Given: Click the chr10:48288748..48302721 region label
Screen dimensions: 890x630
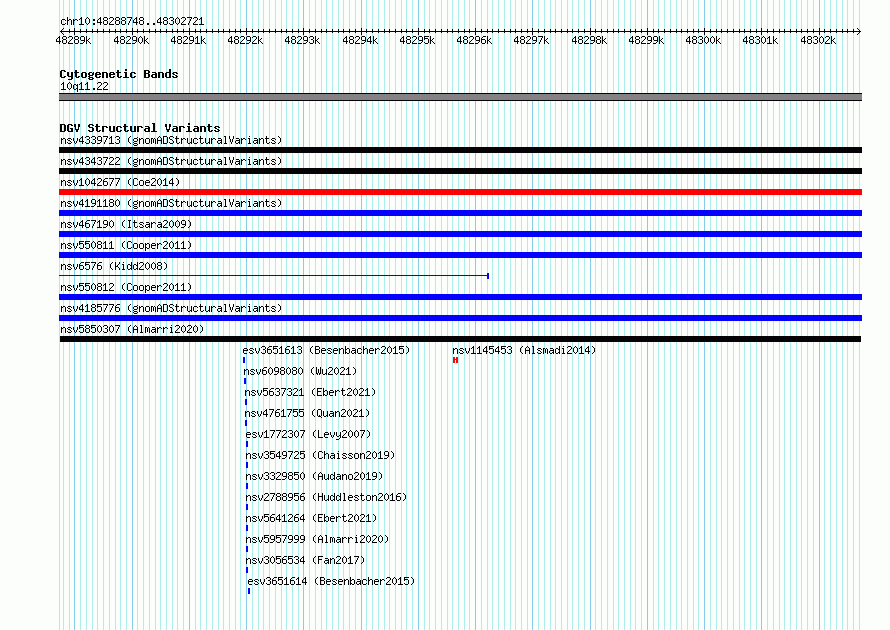Looking at the screenshot, I should [132, 22].
